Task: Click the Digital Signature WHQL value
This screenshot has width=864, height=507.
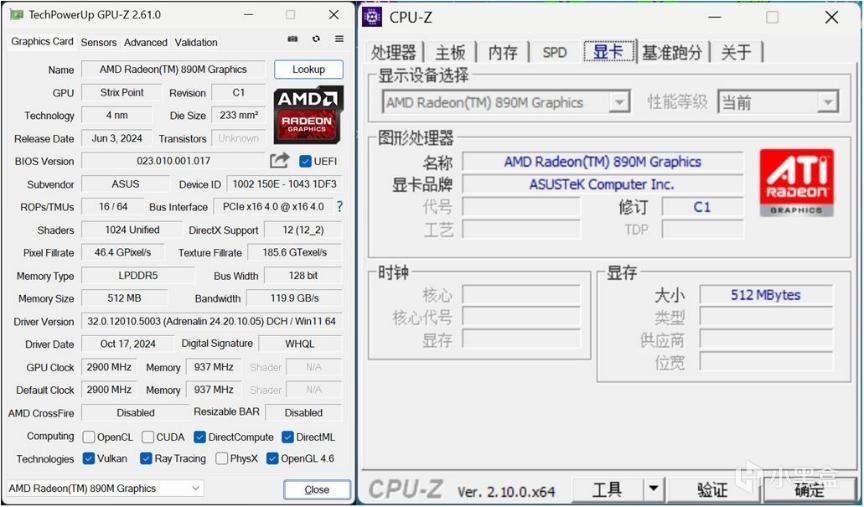Action: click(300, 344)
